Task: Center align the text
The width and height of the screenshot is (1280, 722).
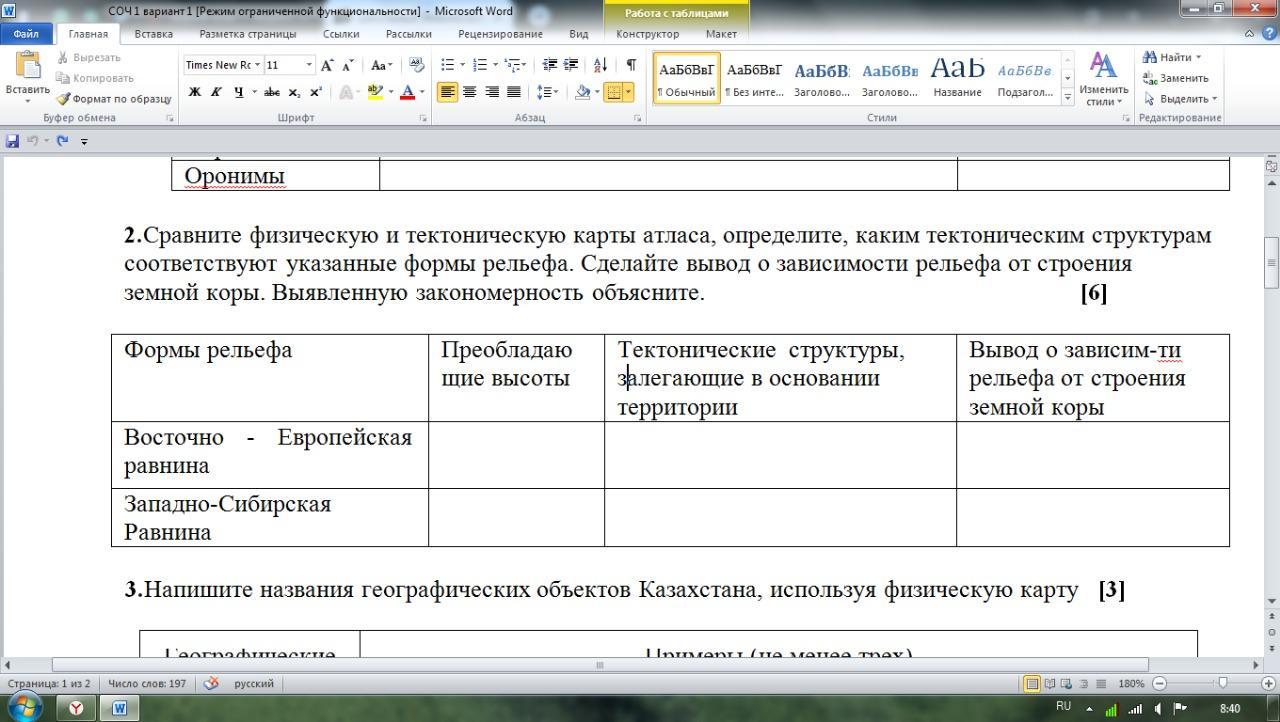Action: pos(469,92)
